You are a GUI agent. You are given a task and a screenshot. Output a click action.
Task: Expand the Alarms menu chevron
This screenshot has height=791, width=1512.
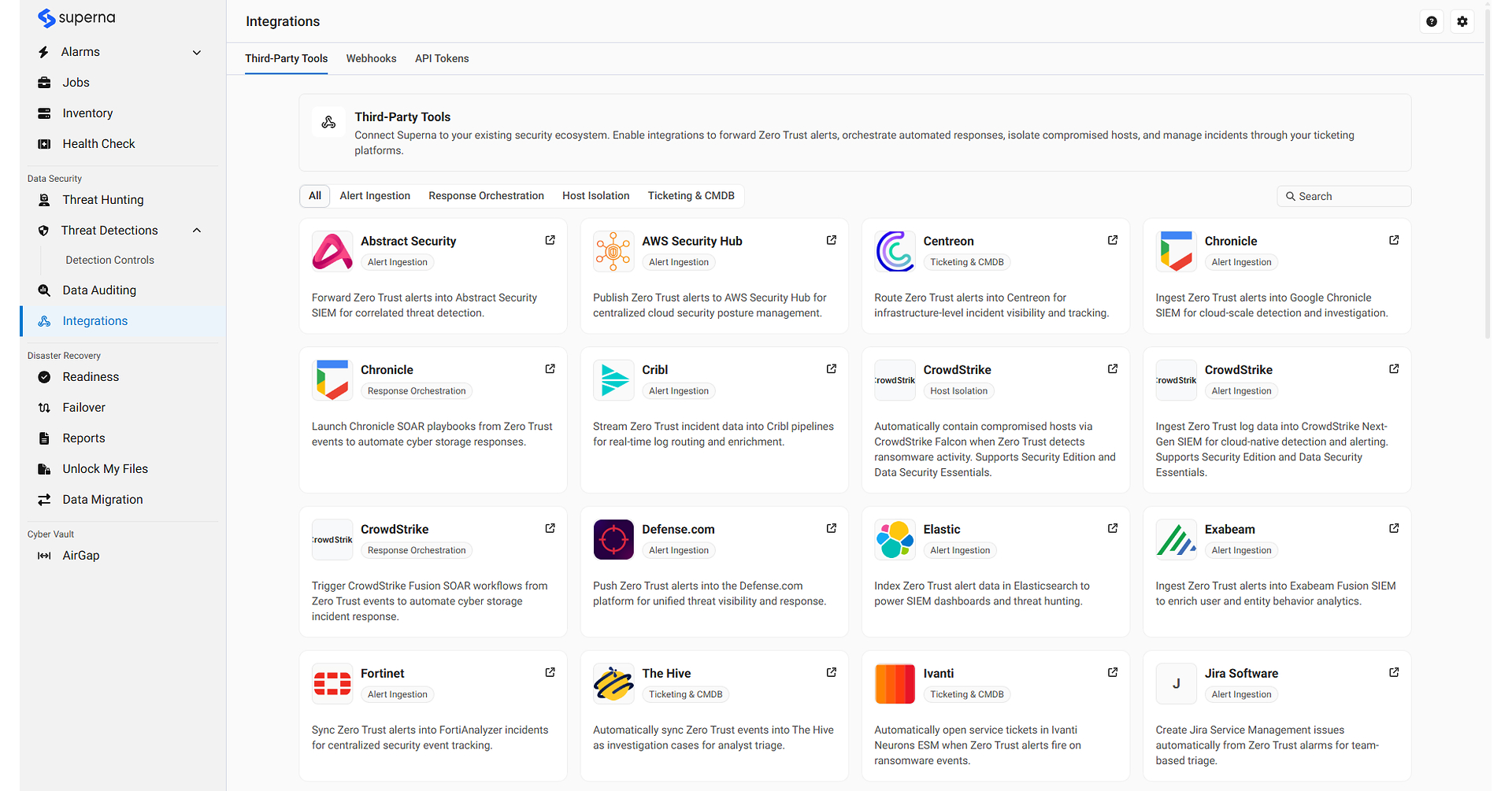coord(197,52)
